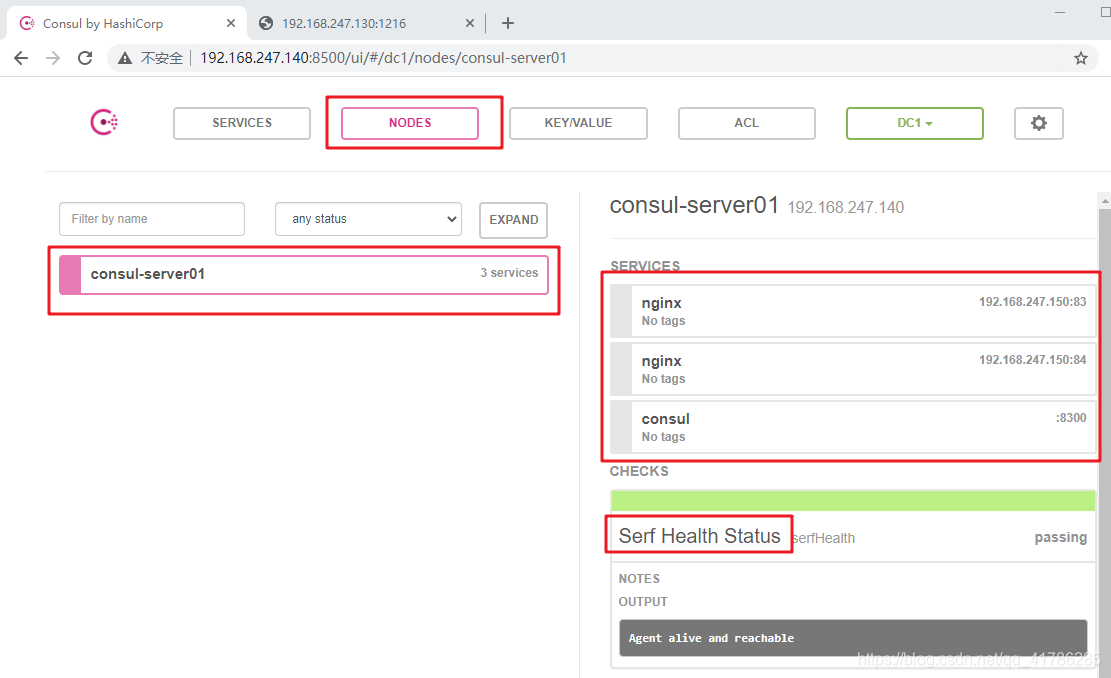Close the 192.168.247.130:1216 tab

[469, 23]
